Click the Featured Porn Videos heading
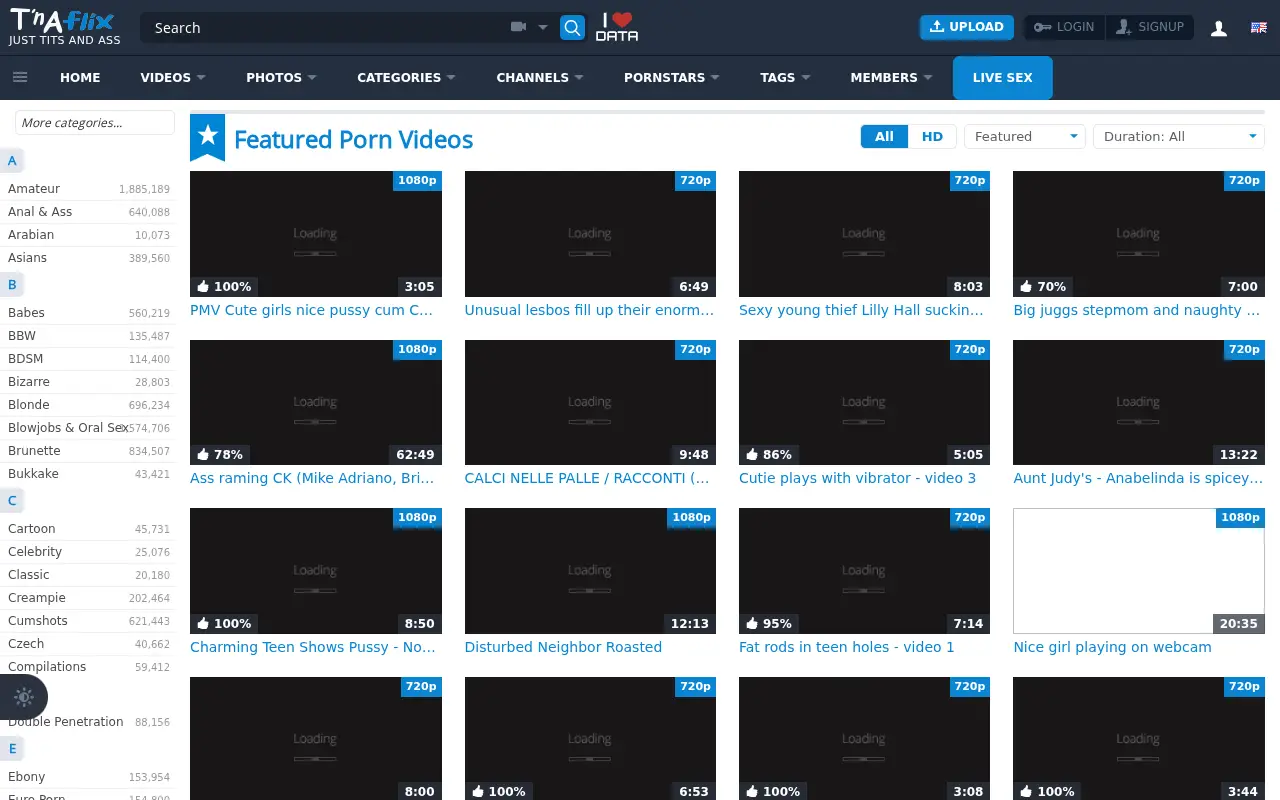Viewport: 1280px width, 800px height. tap(353, 139)
